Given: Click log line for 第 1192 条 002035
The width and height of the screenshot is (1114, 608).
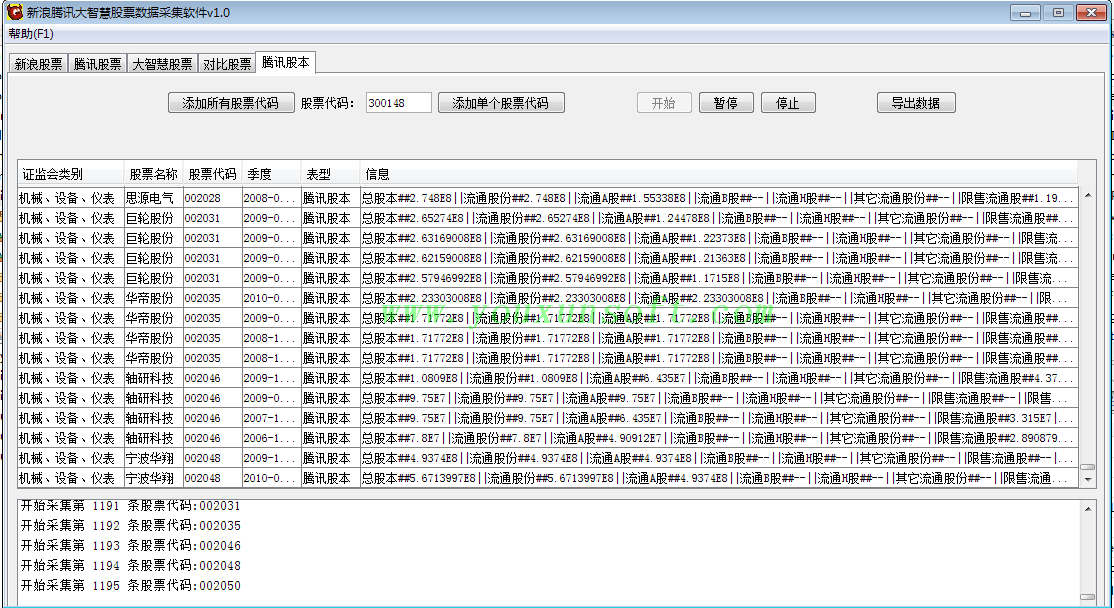Looking at the screenshot, I should pyautogui.click(x=131, y=526).
